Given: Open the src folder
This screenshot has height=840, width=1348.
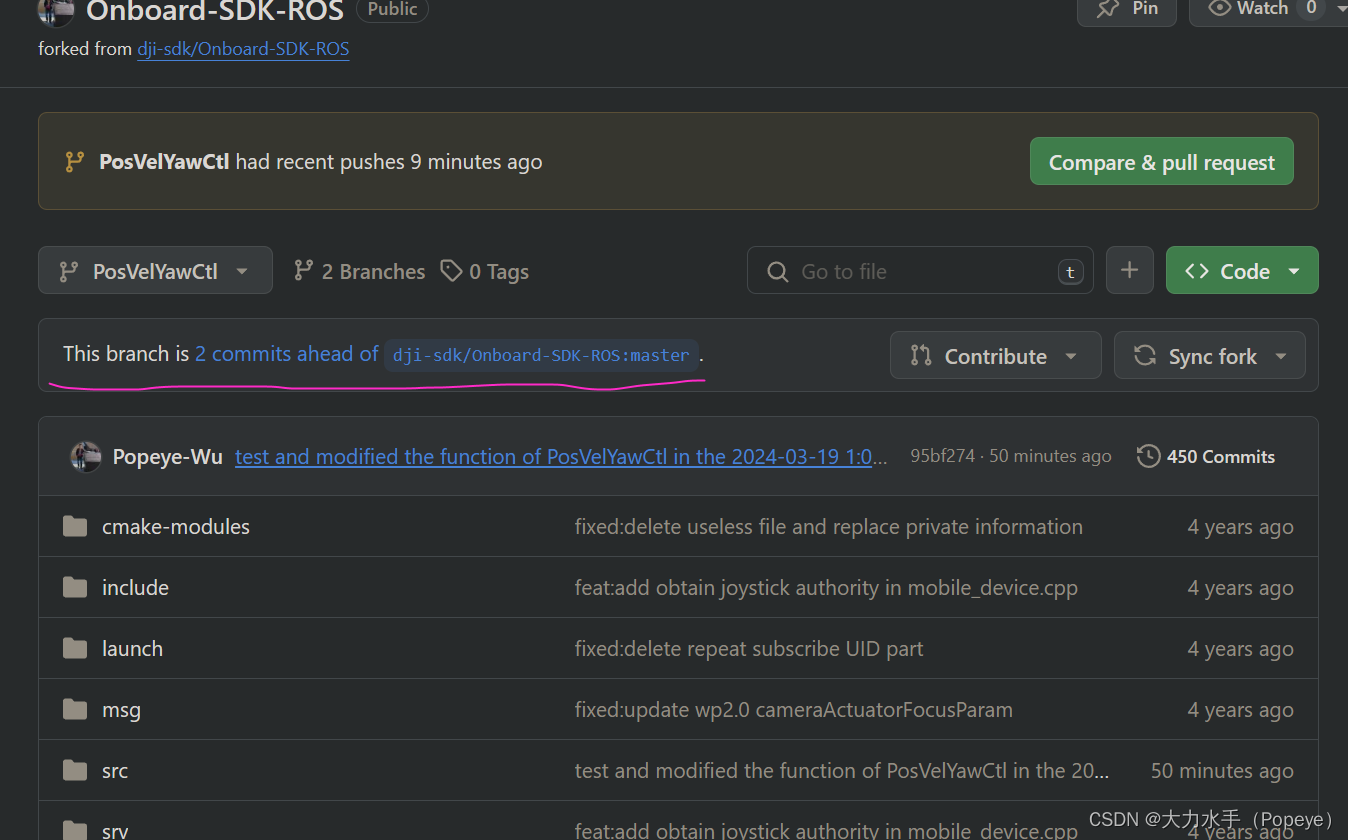Looking at the screenshot, I should [115, 771].
